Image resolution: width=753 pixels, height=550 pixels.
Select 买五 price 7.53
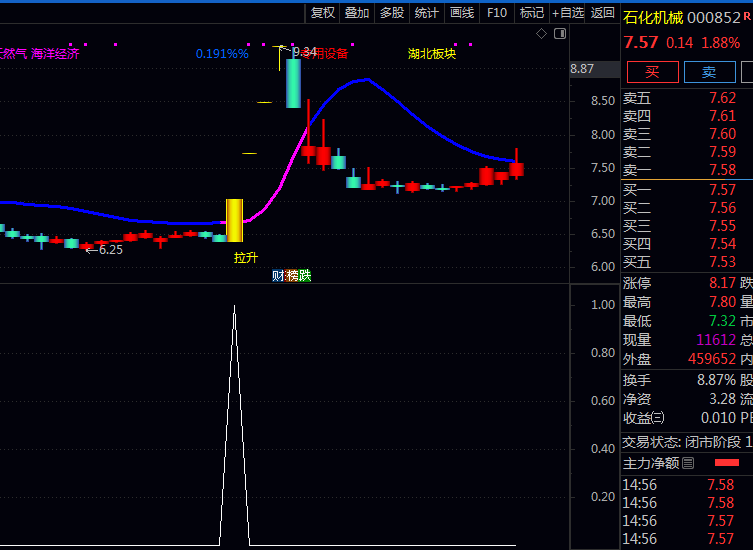tap(722, 262)
